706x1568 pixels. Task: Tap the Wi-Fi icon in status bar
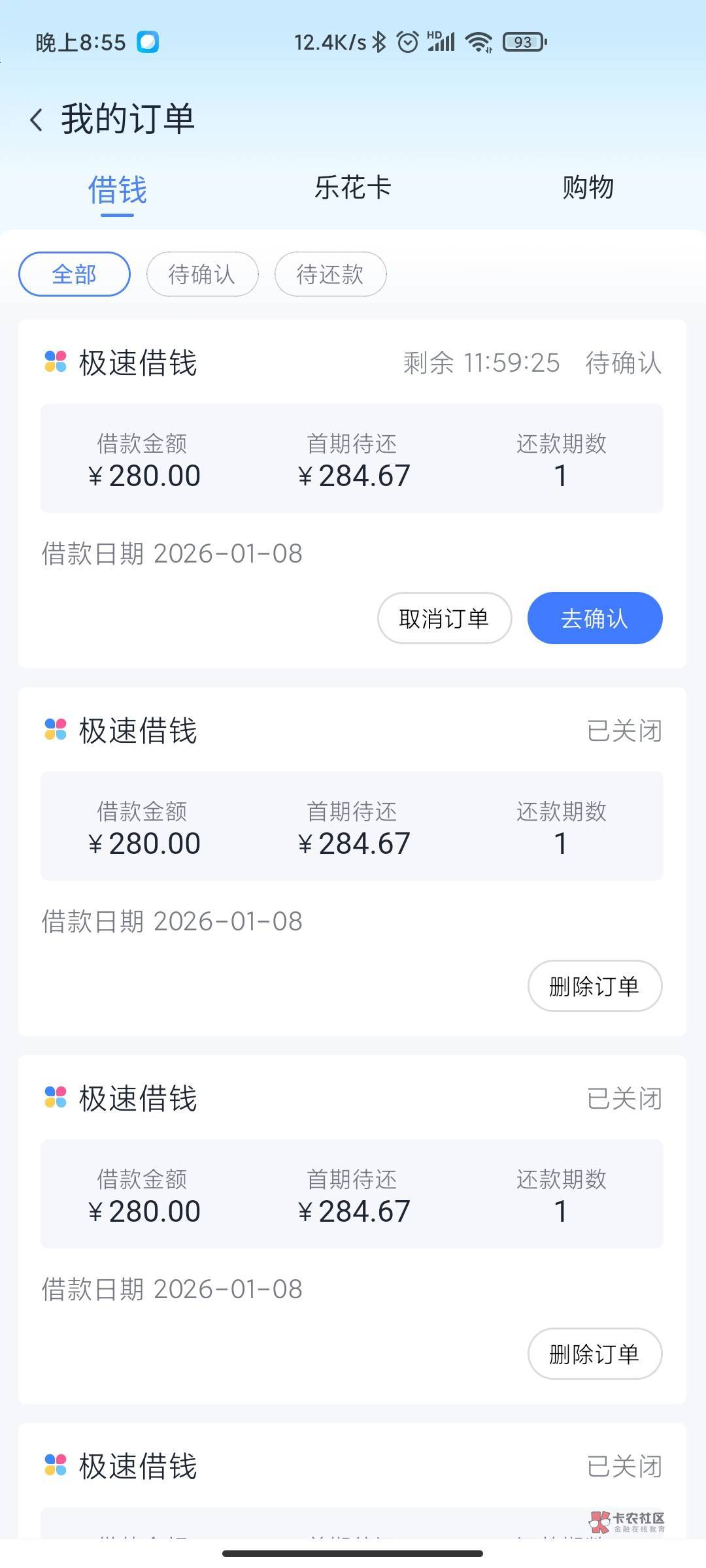coord(479,42)
